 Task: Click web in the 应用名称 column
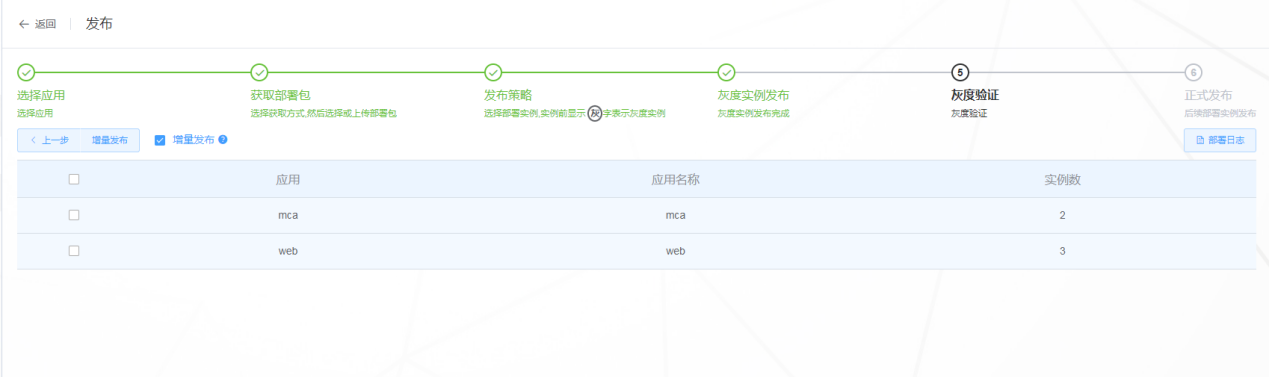pyautogui.click(x=675, y=251)
